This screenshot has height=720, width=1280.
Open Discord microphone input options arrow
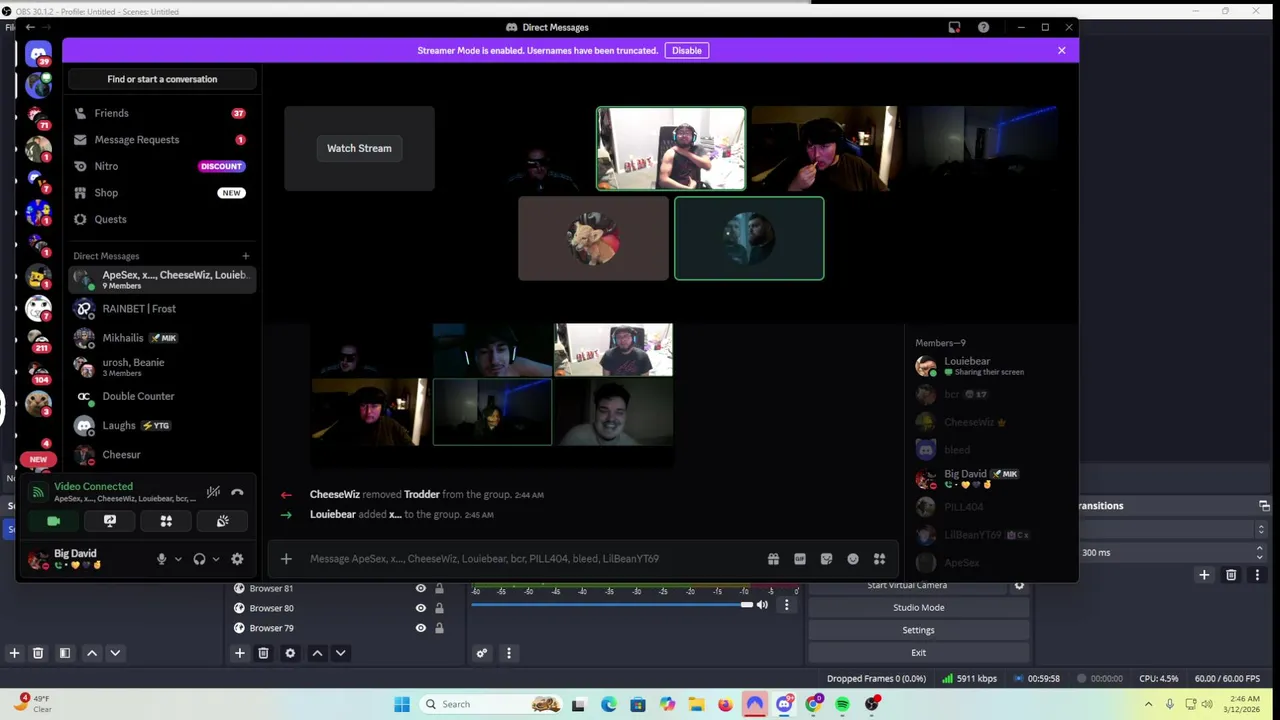pyautogui.click(x=178, y=559)
